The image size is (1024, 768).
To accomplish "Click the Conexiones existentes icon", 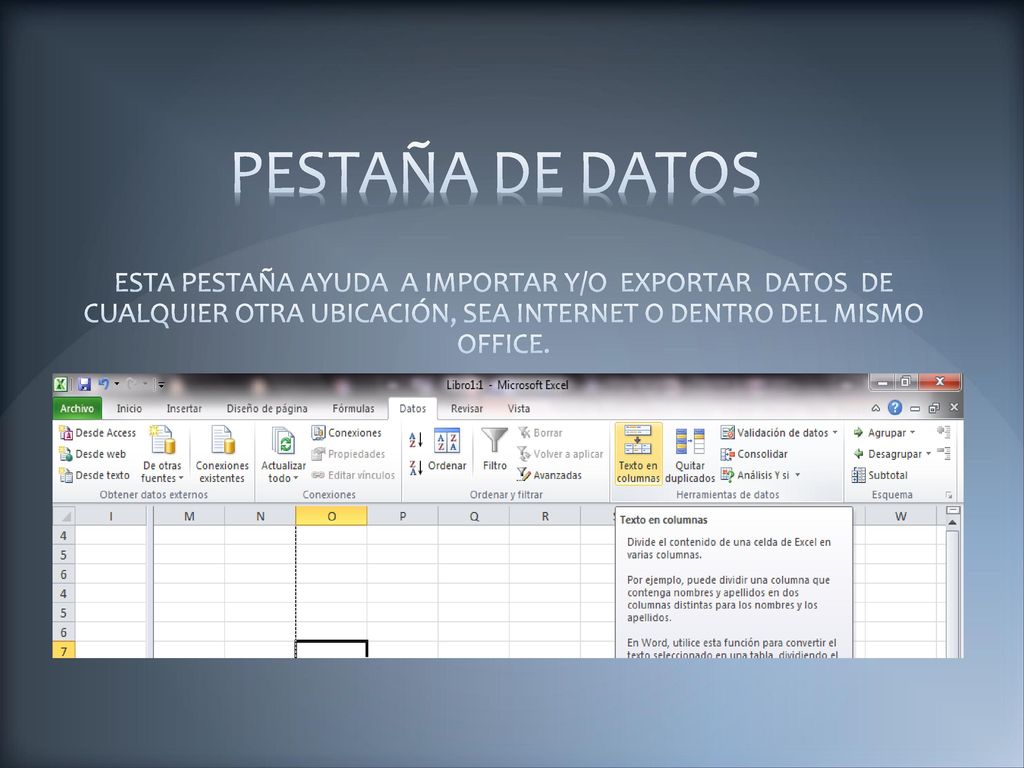I will (x=222, y=455).
